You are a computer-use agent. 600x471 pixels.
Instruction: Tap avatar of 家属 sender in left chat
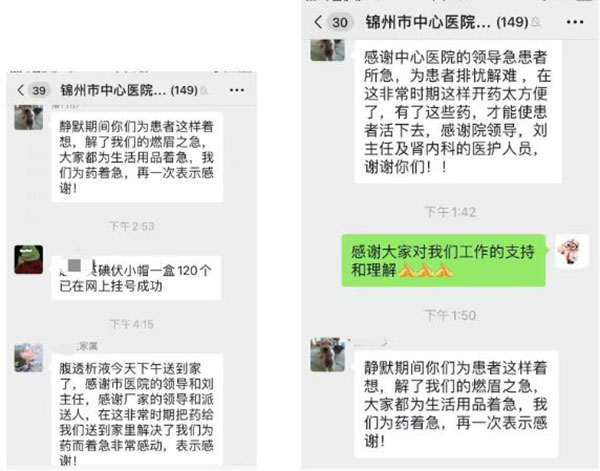[x=29, y=357]
